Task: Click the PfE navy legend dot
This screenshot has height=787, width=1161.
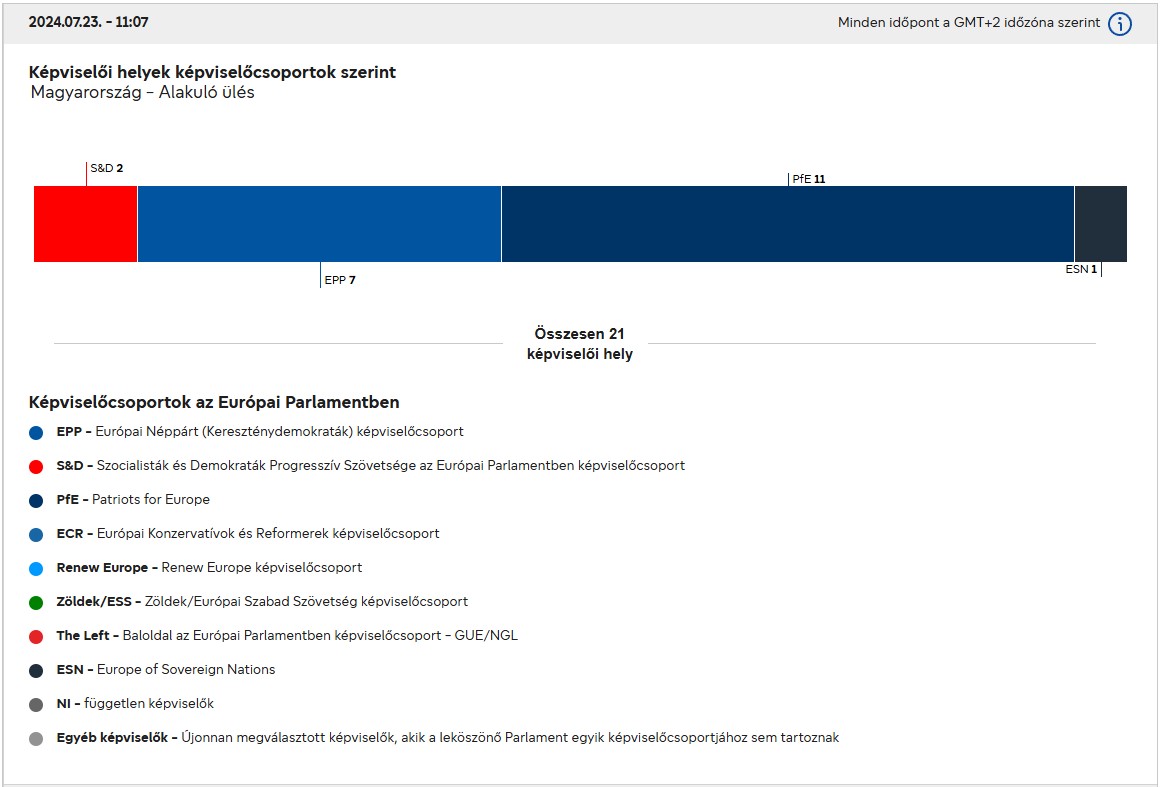Action: pyautogui.click(x=36, y=501)
